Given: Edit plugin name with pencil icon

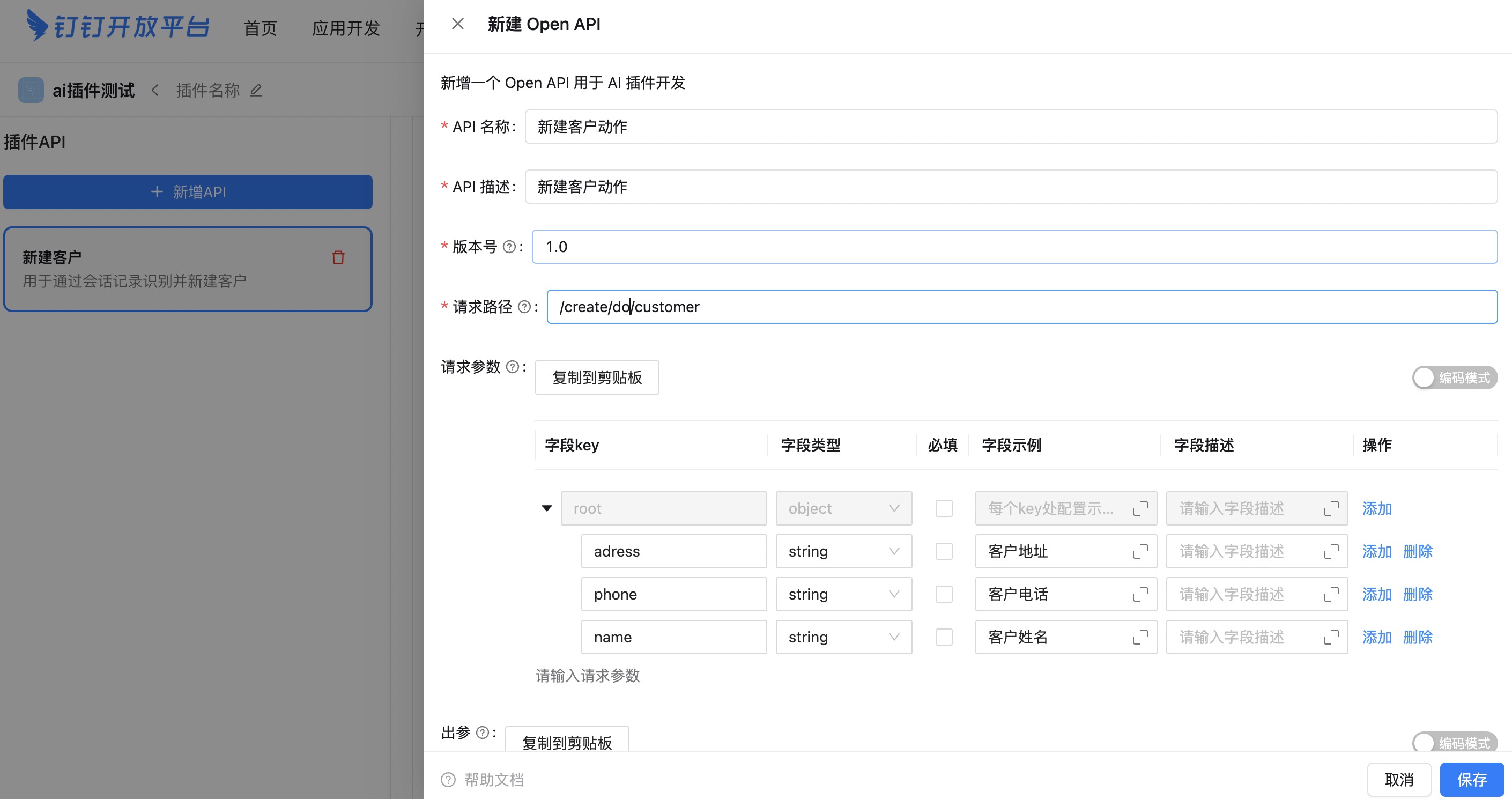Looking at the screenshot, I should (x=256, y=91).
